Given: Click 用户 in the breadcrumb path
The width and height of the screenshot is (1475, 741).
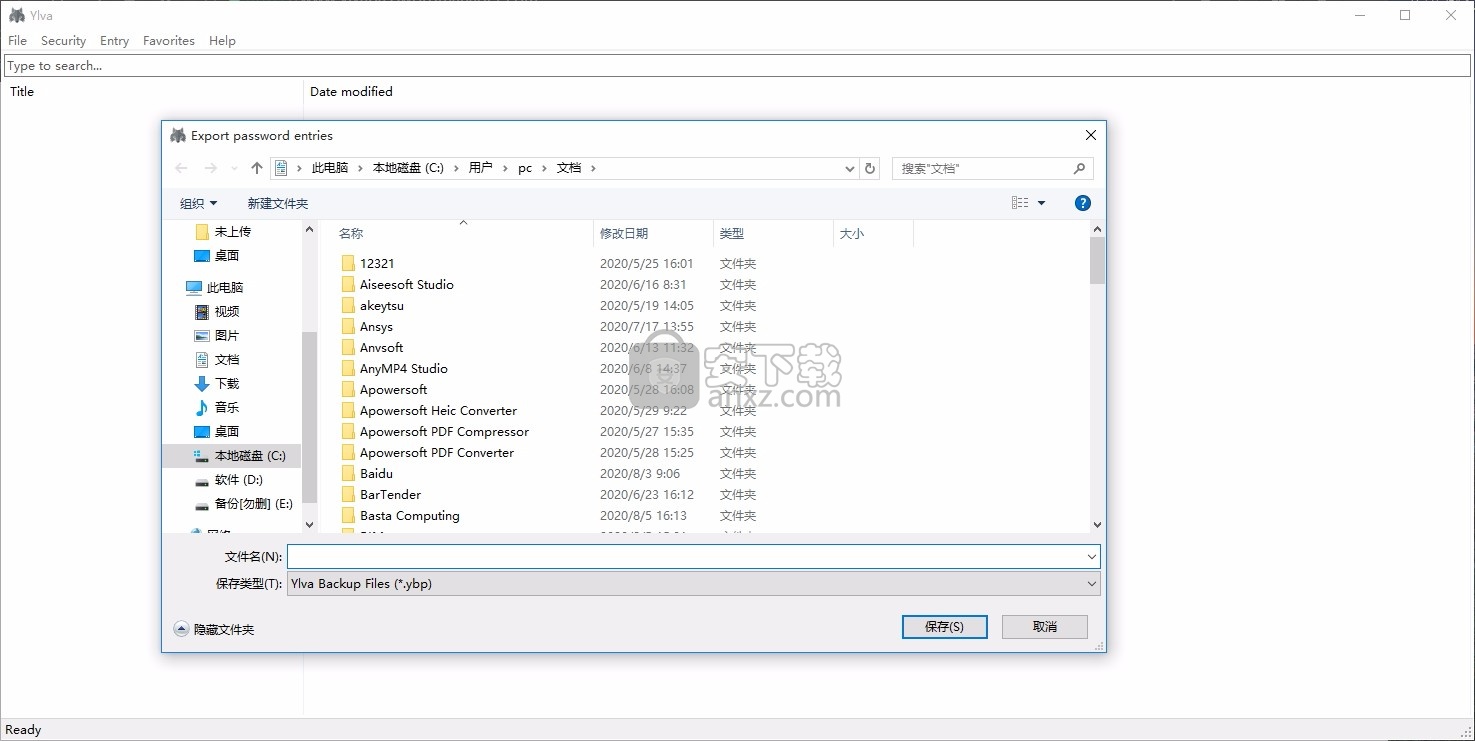Looking at the screenshot, I should click(480, 168).
